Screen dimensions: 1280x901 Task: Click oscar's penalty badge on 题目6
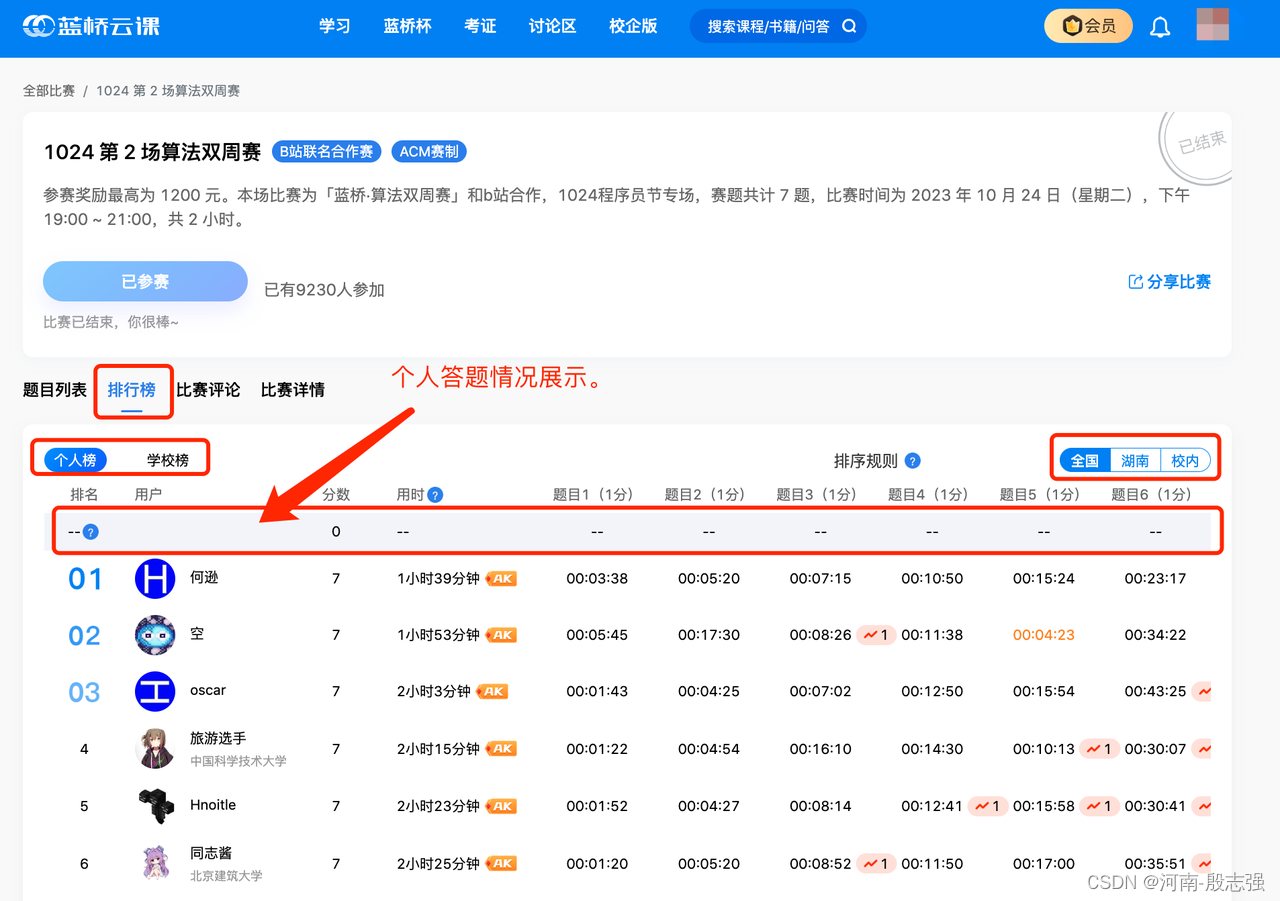[x=1201, y=691]
